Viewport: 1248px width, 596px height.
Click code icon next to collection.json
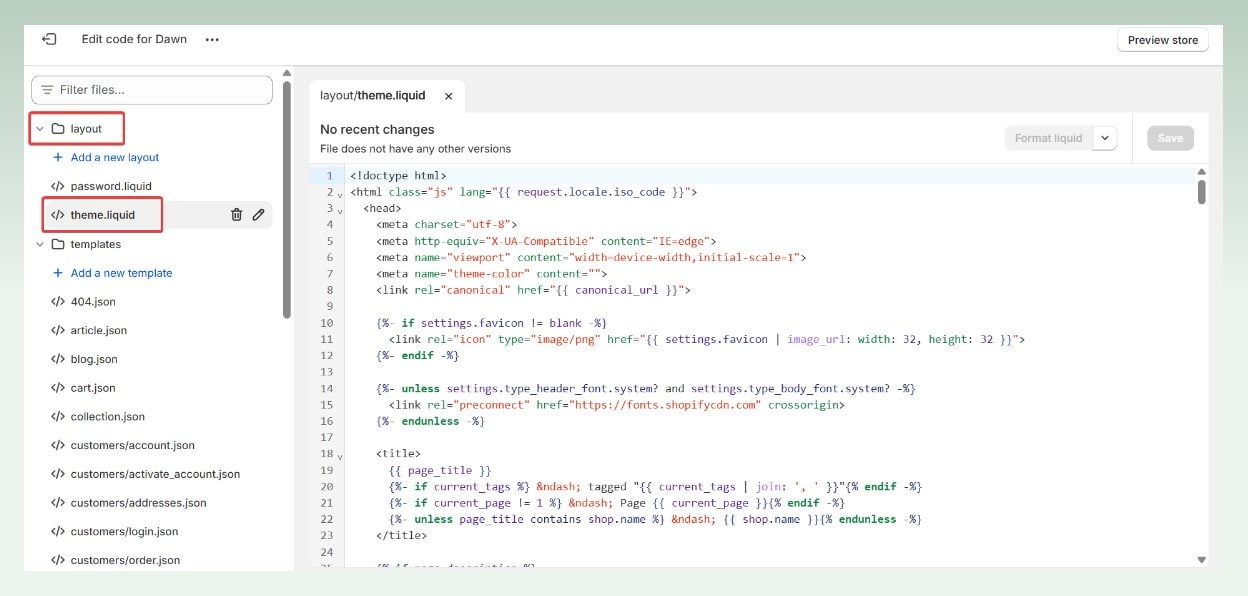pyautogui.click(x=58, y=417)
